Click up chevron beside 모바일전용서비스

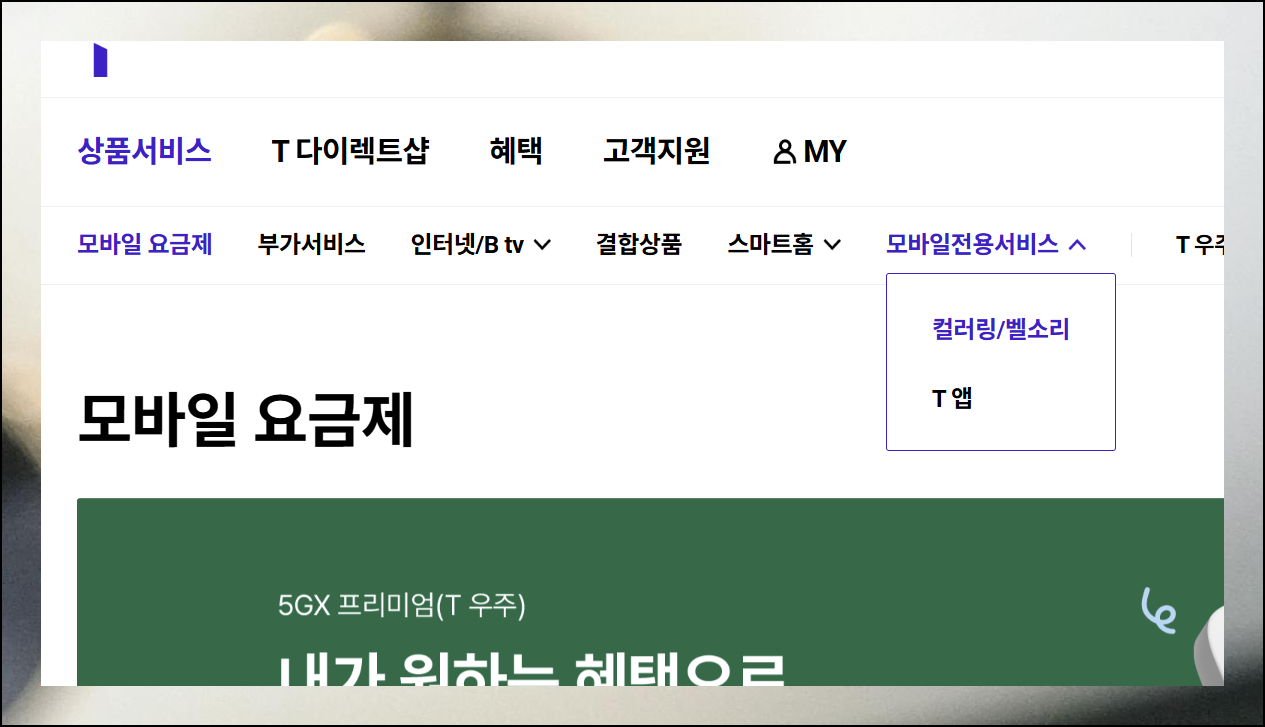tap(1077, 244)
